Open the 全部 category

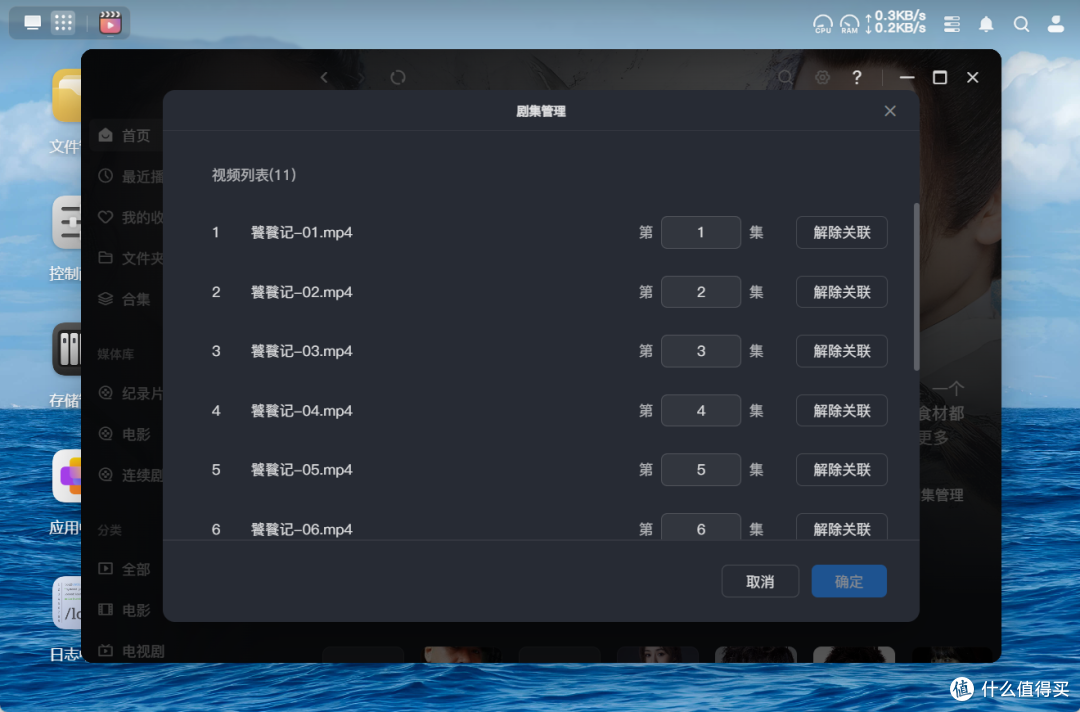[127, 569]
